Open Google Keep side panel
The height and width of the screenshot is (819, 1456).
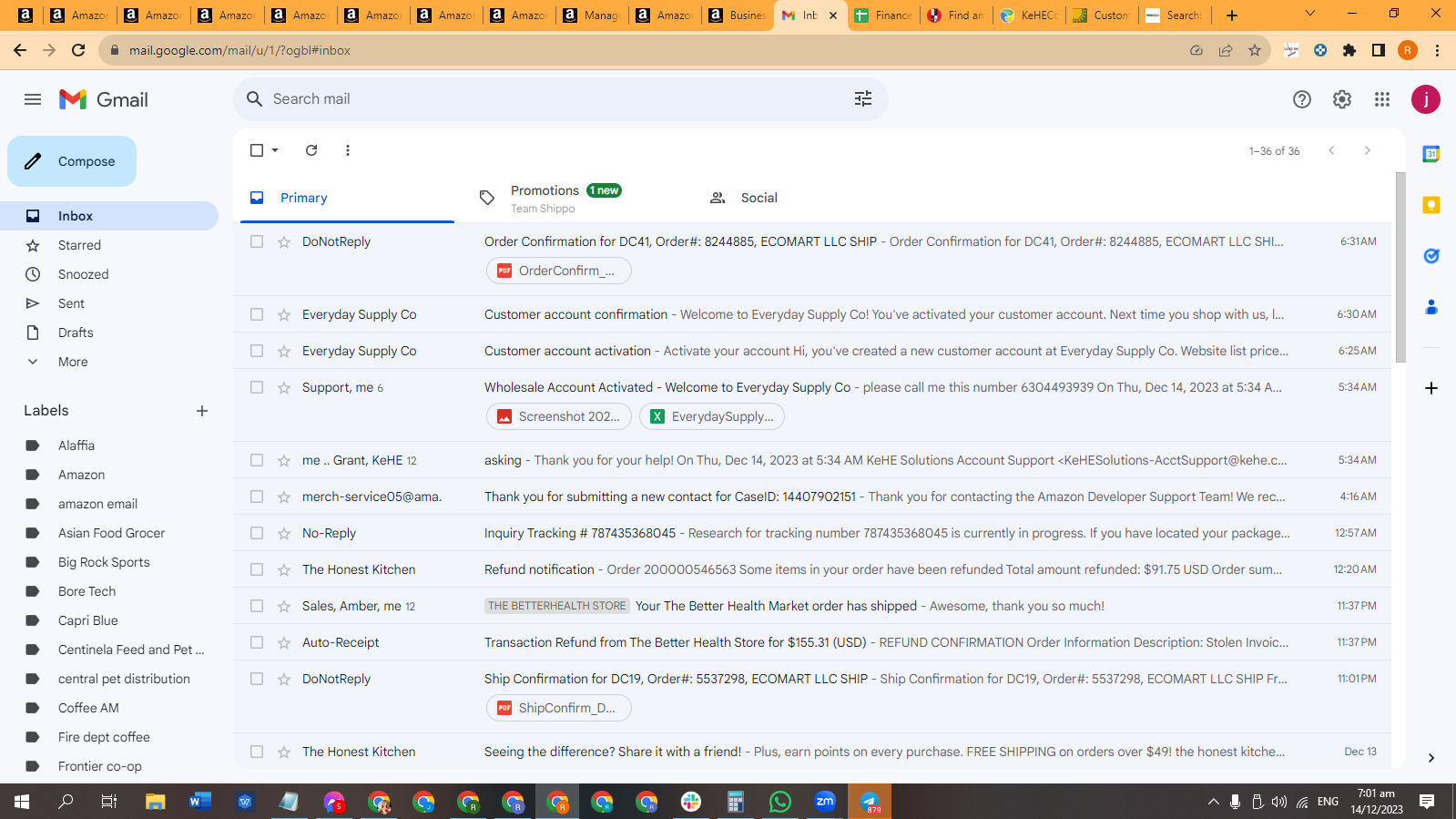pos(1431,205)
